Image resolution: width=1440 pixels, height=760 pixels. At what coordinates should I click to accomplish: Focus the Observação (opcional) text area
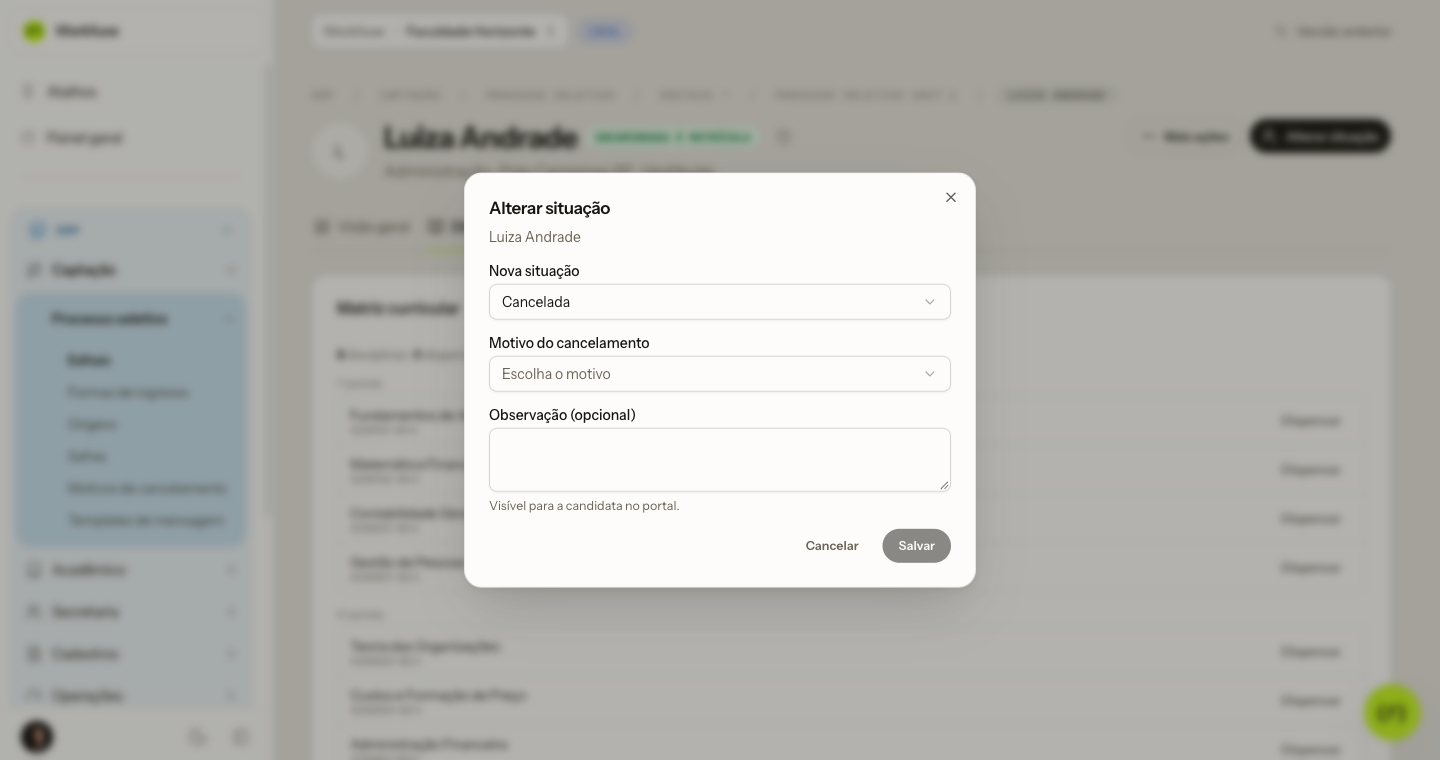720,460
